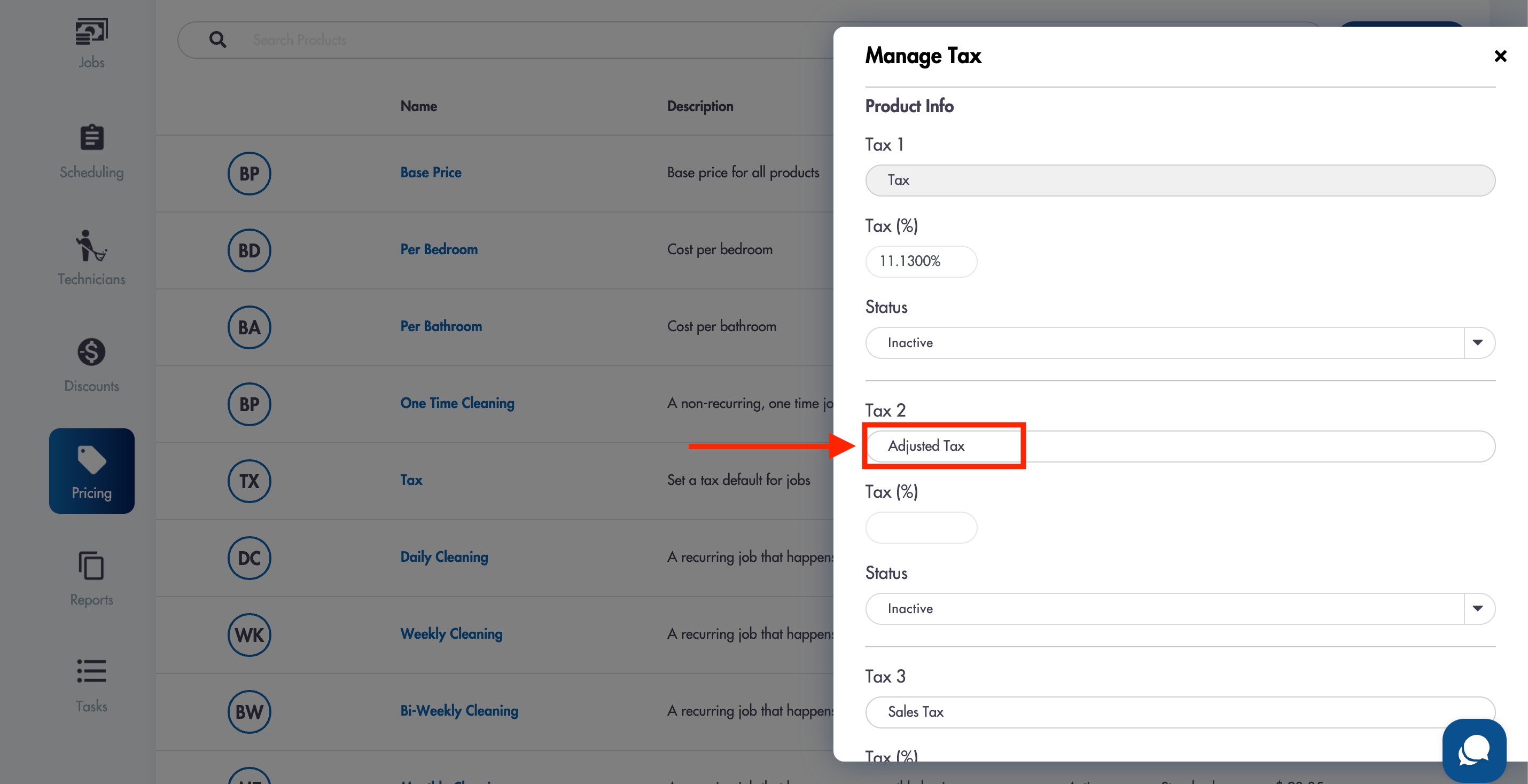Viewport: 1528px width, 784px height.
Task: Click the BW avatar for Bi-Weekly Cleaning
Action: point(249,712)
